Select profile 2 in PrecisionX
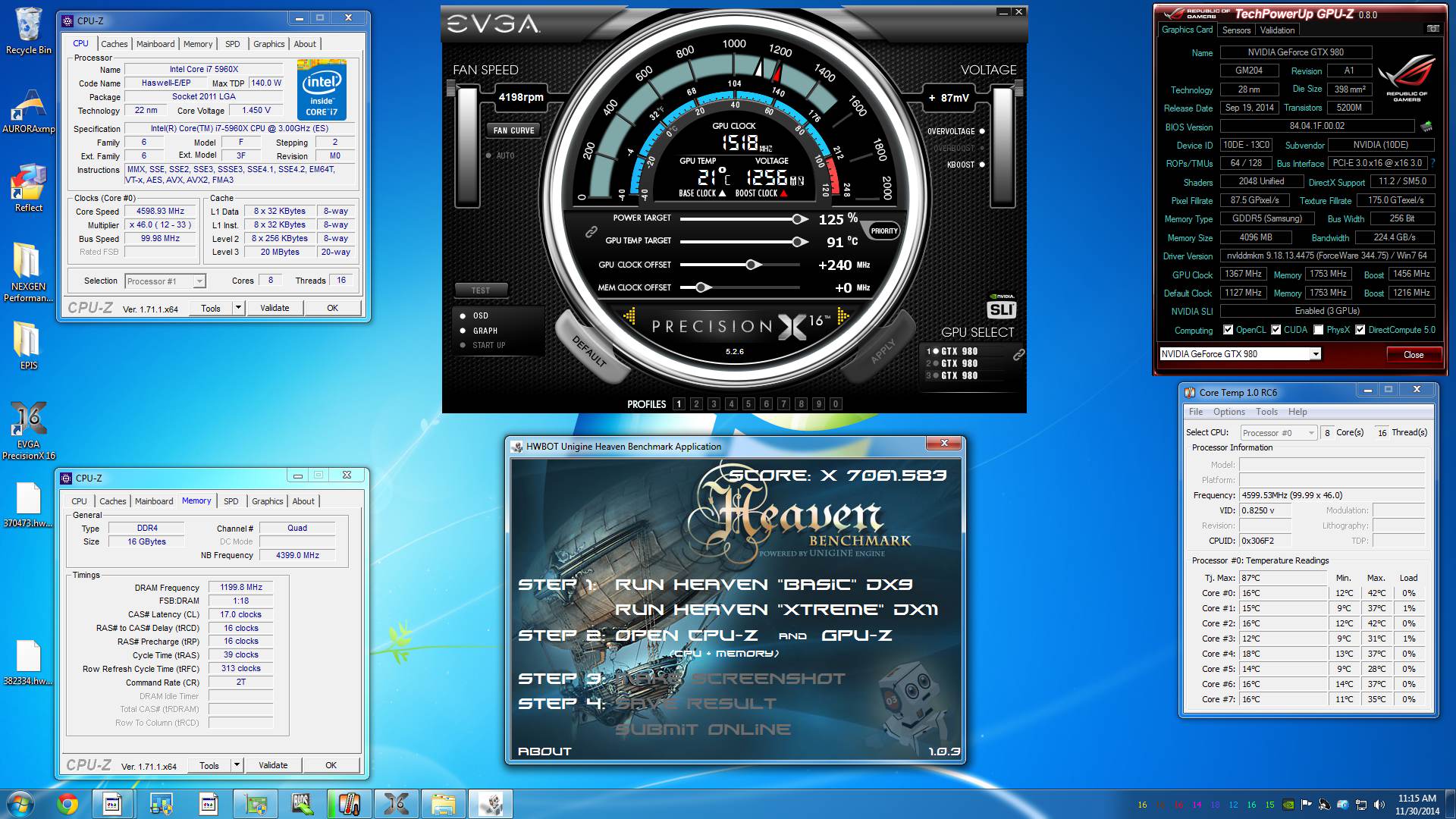1456x819 pixels. (x=696, y=404)
